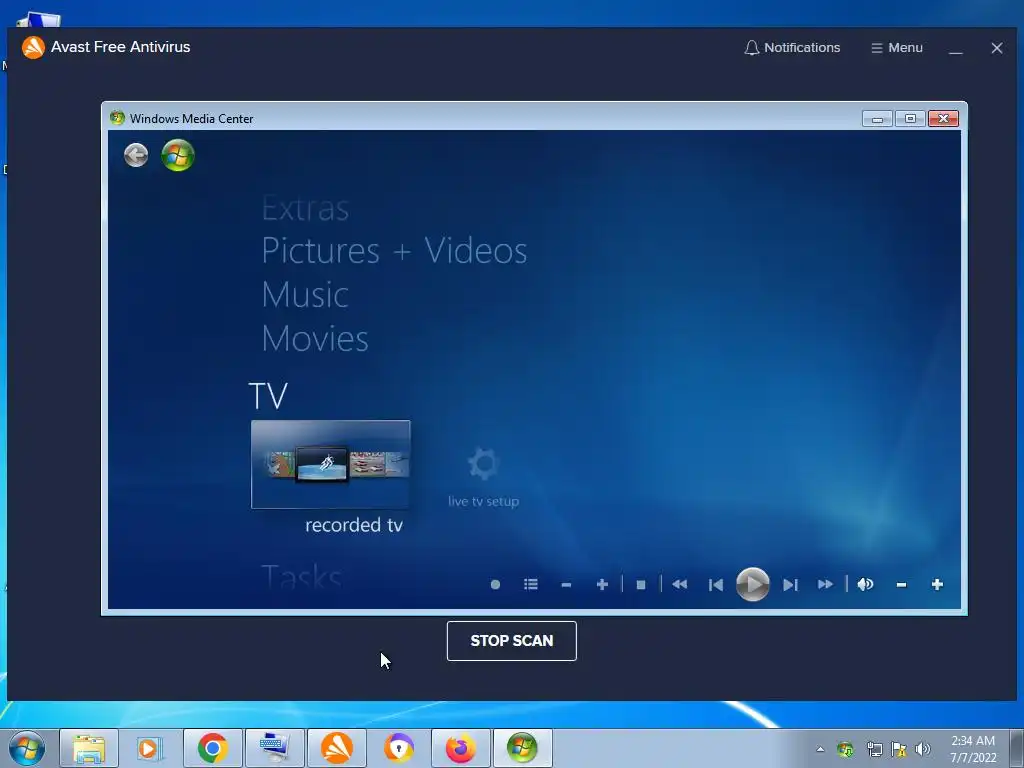
Task: Select the TV category heading
Action: pos(268,396)
